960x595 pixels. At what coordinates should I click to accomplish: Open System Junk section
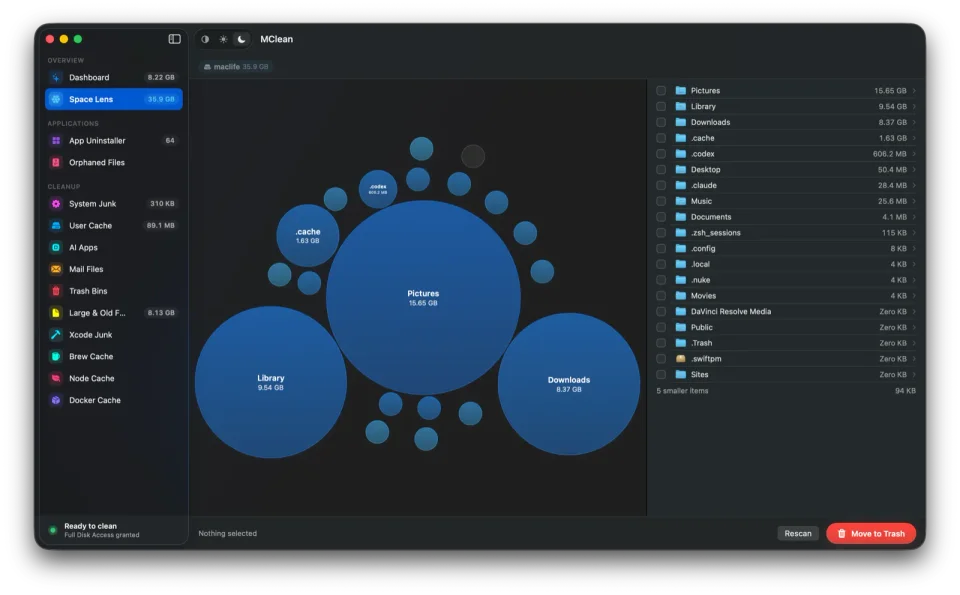(114, 204)
